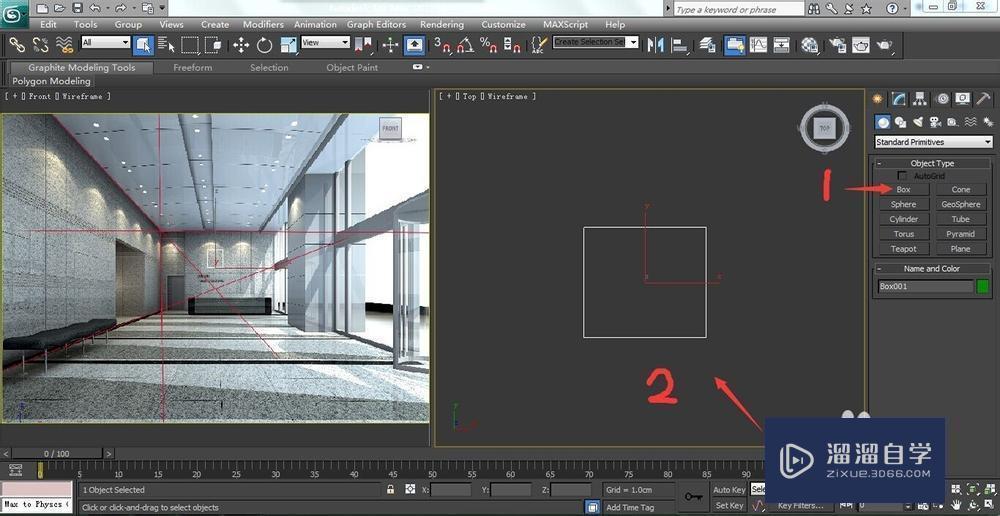This screenshot has width=1000, height=516.
Task: Open the application menu logo button
Action: [x=14, y=13]
